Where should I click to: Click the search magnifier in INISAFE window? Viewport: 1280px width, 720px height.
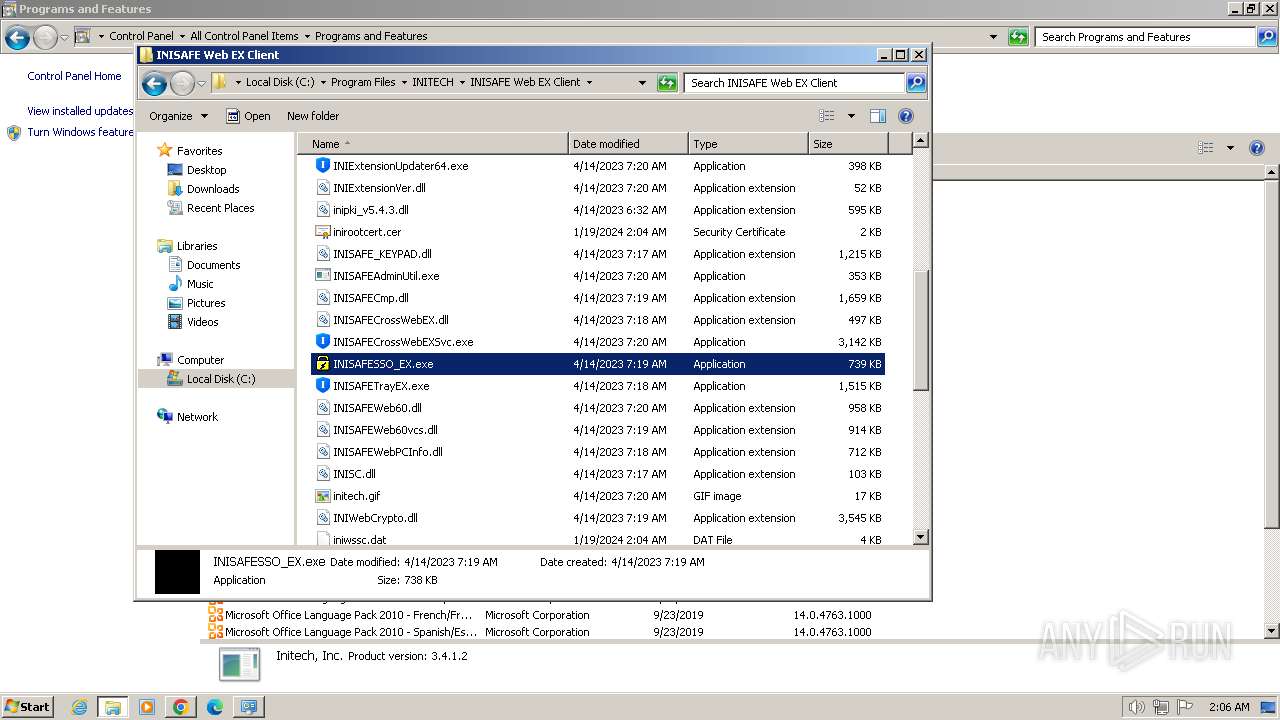click(916, 83)
